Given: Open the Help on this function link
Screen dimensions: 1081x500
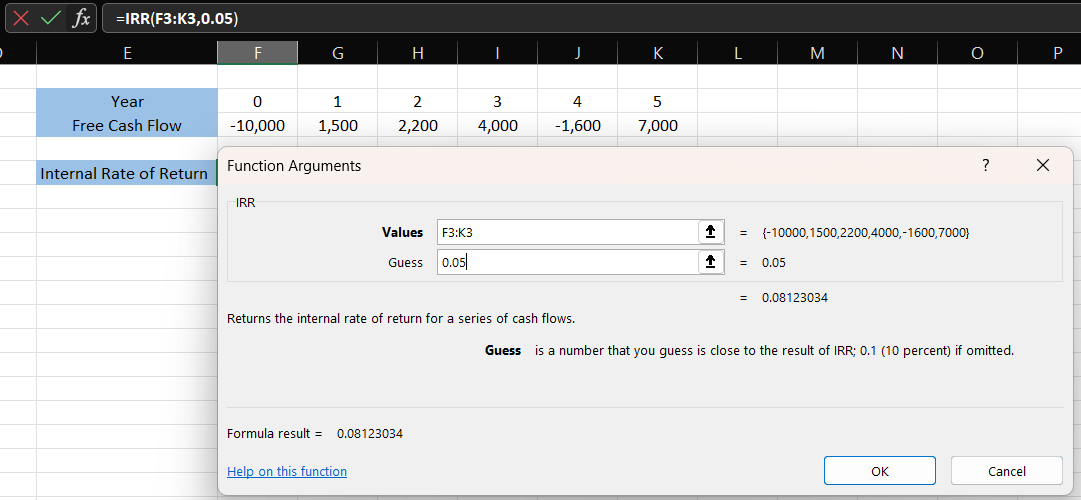Looking at the screenshot, I should click(x=287, y=471).
